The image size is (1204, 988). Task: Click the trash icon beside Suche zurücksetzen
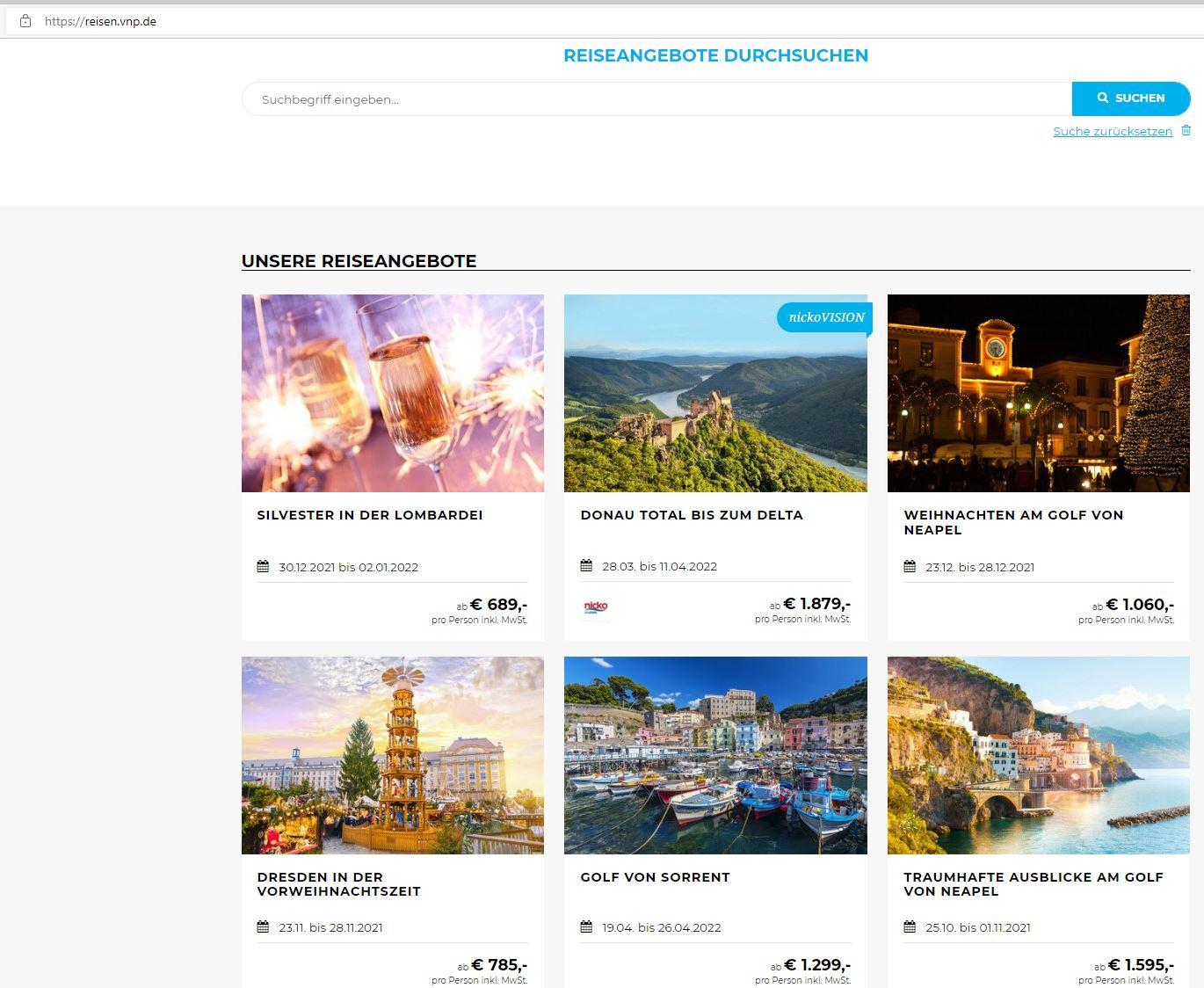click(x=1186, y=130)
